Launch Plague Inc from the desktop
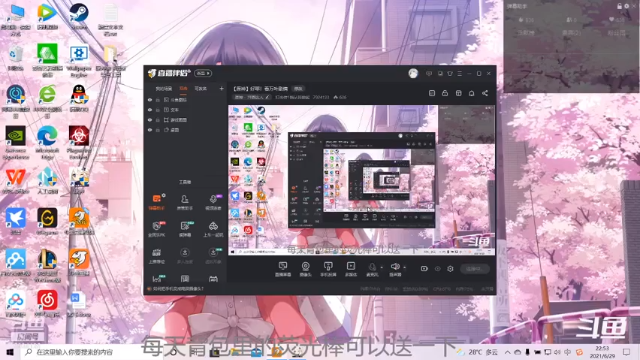640x360 pixels. [79, 142]
